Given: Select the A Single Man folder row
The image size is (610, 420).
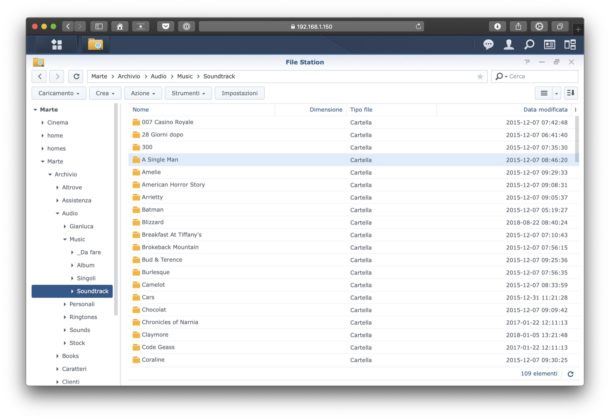Looking at the screenshot, I should (353, 160).
